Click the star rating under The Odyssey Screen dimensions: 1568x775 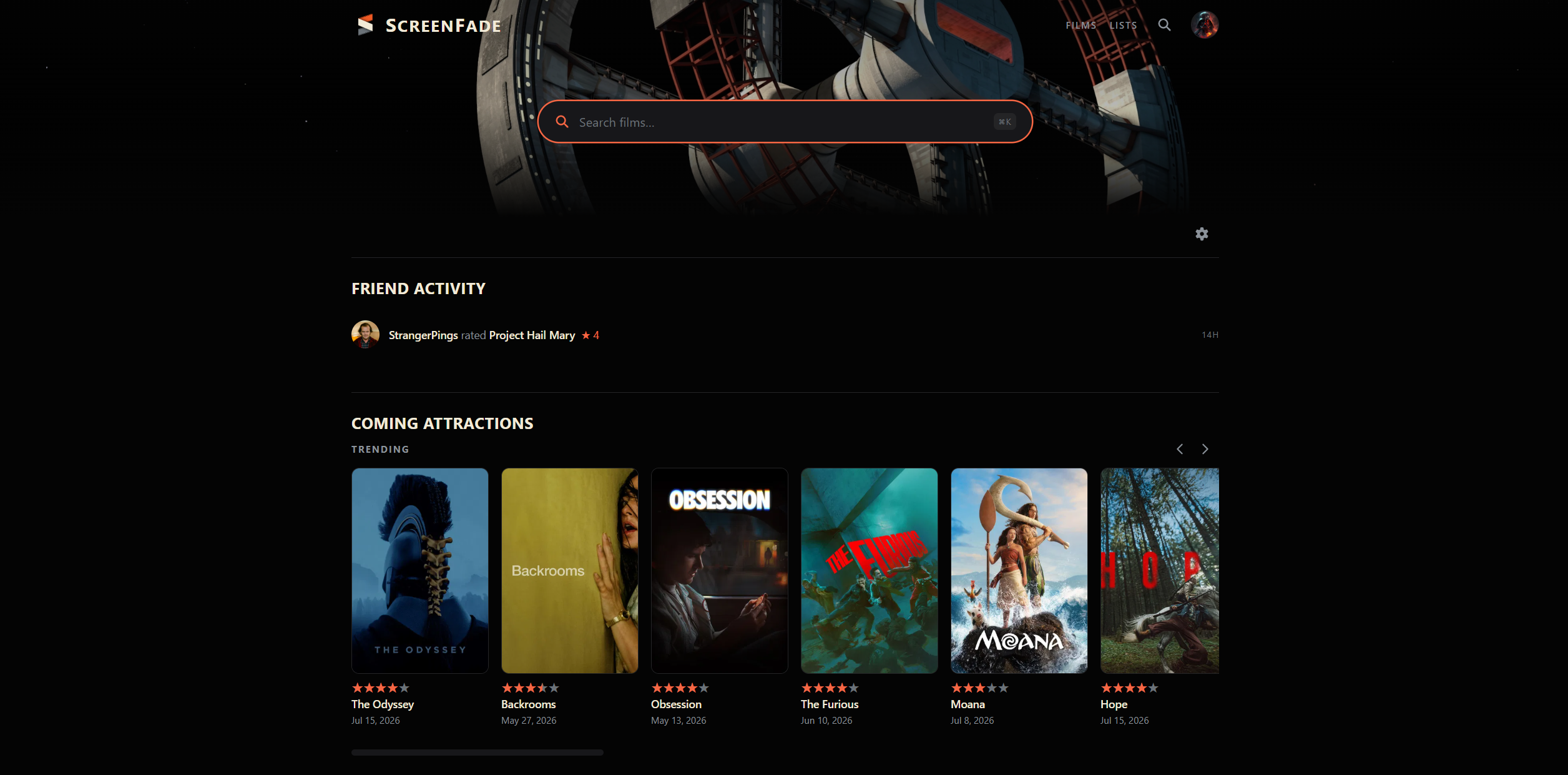click(381, 688)
